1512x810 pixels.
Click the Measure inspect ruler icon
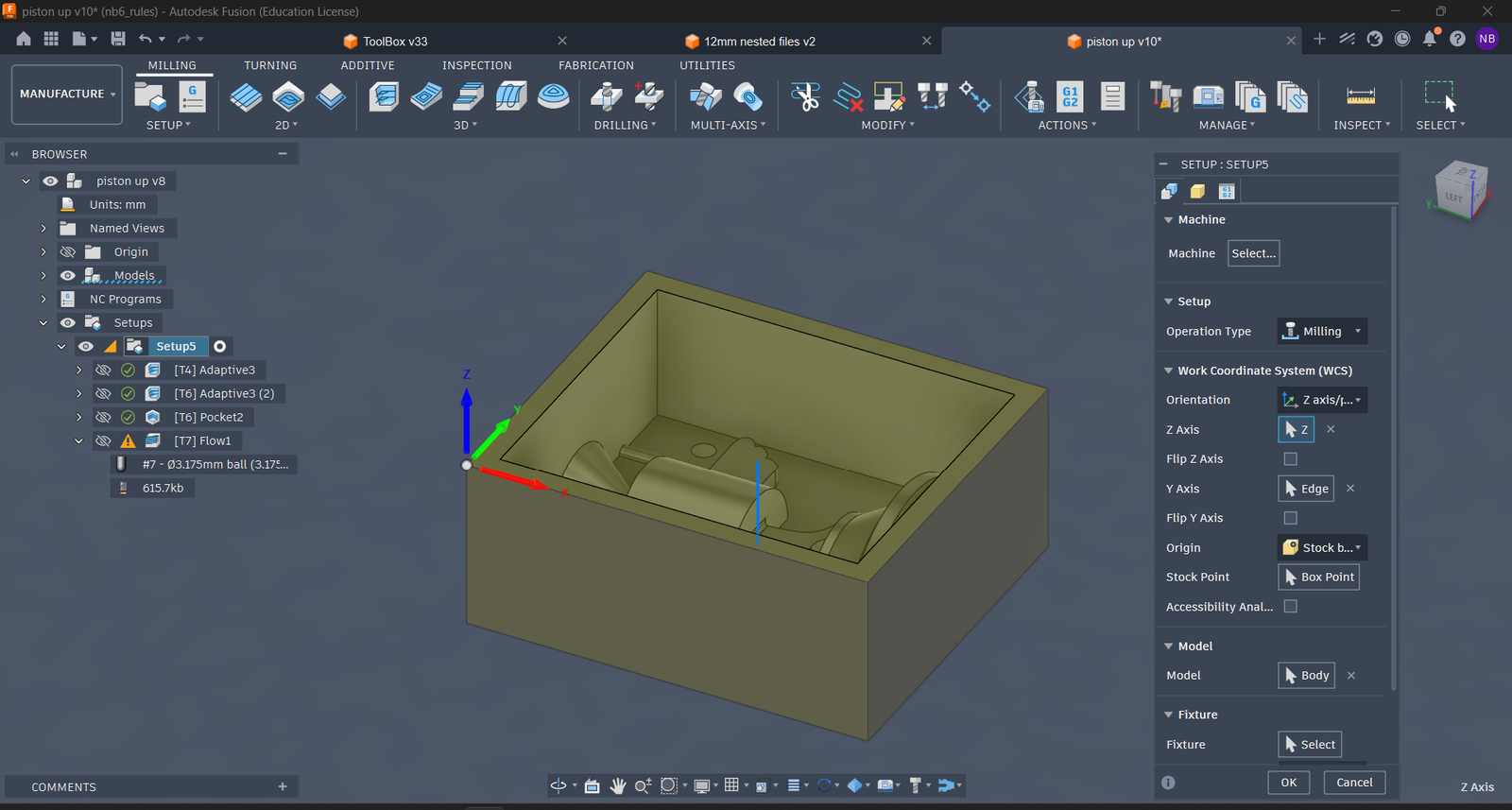click(x=1361, y=95)
